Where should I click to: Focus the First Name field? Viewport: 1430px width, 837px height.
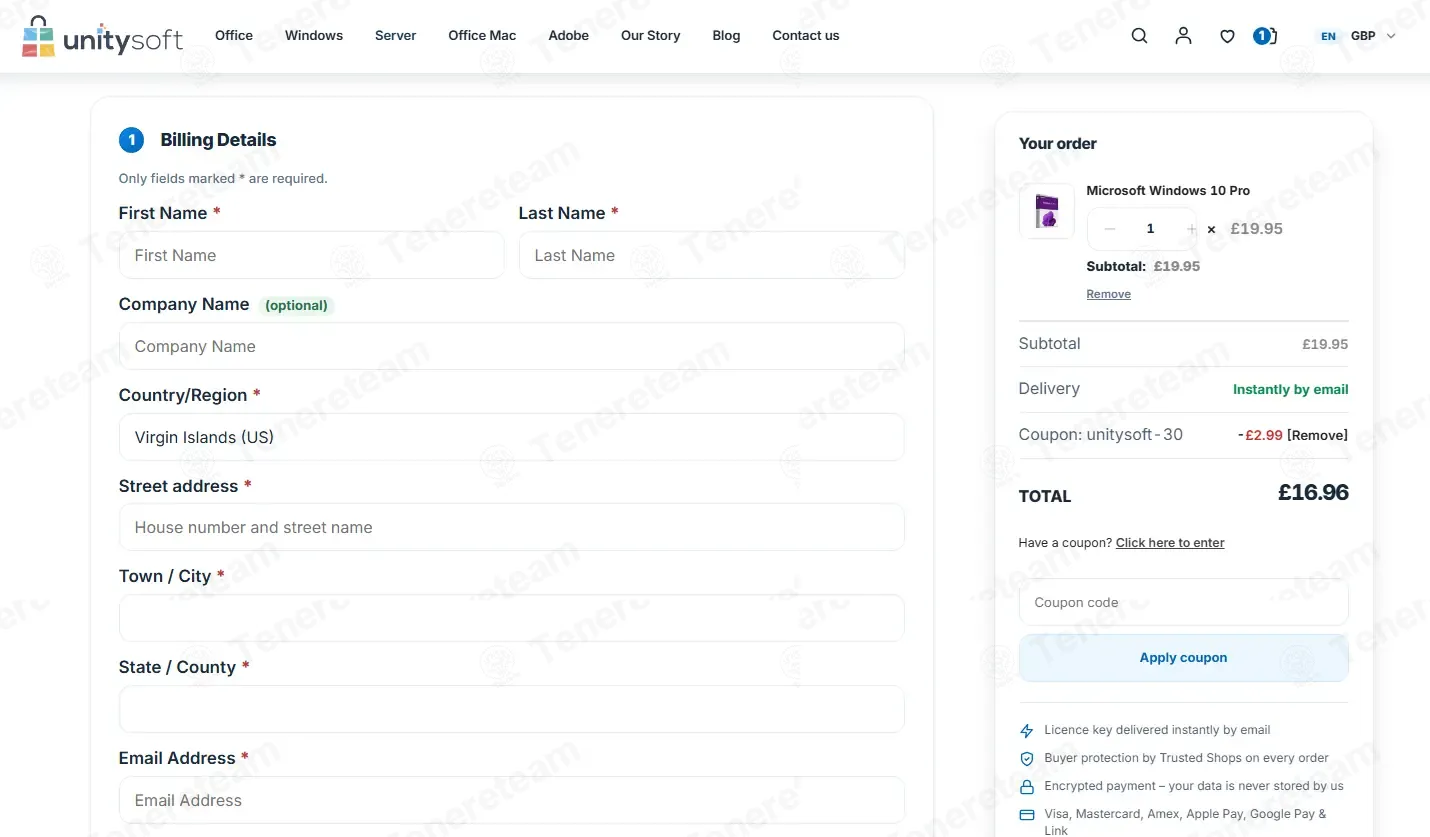(312, 255)
